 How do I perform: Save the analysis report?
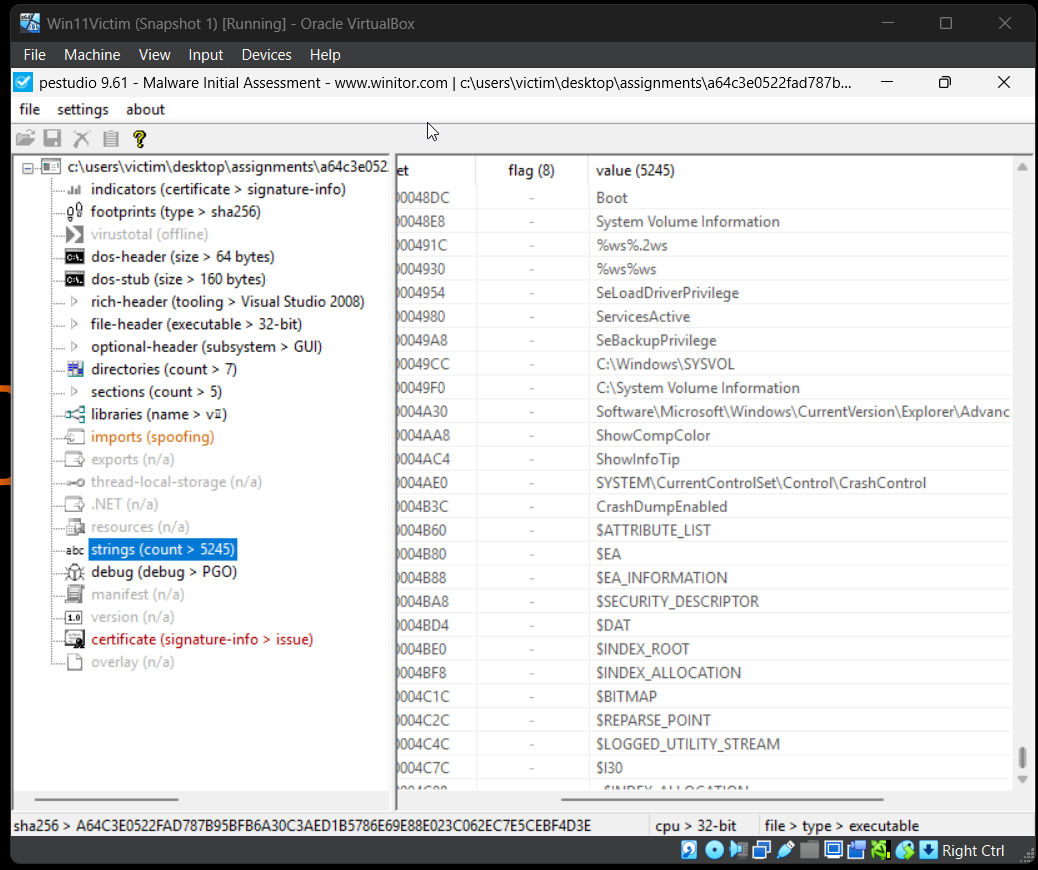pos(52,138)
